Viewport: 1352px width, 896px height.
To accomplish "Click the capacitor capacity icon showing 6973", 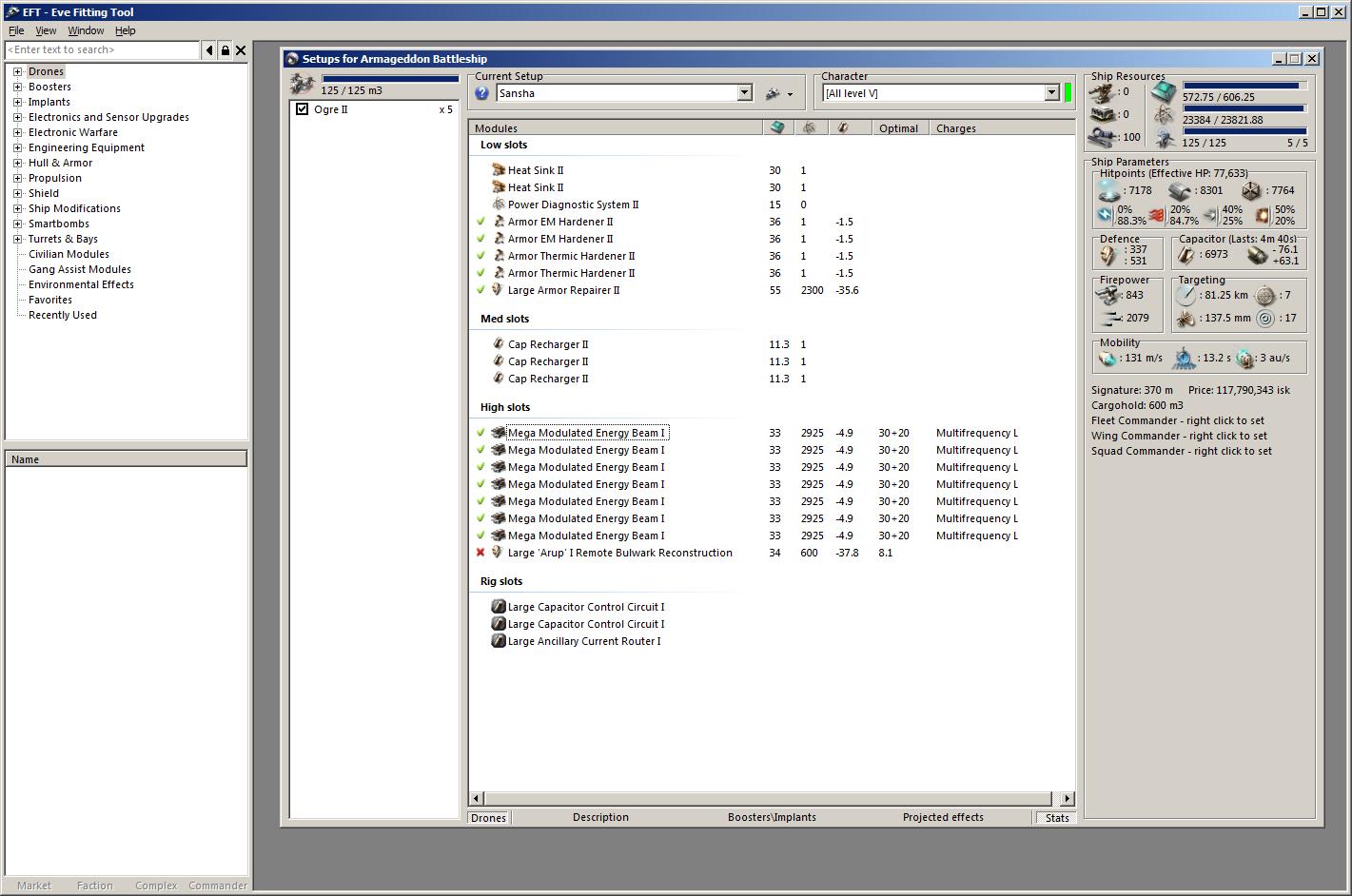I will click(x=1185, y=255).
